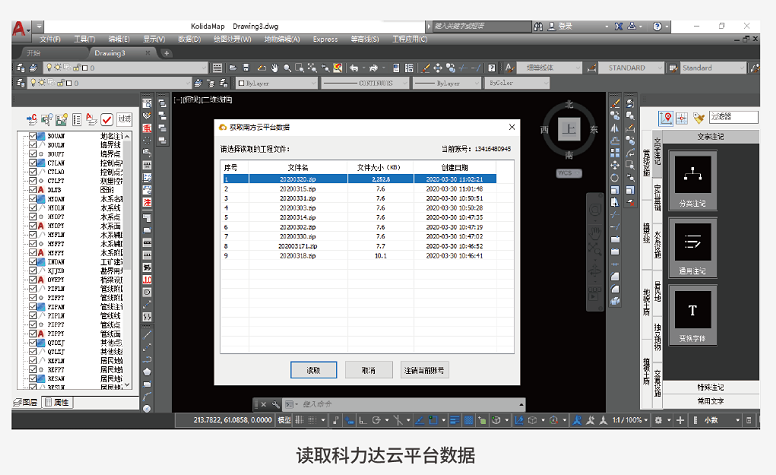Click the Save icon in the toolbar

pos(246,68)
